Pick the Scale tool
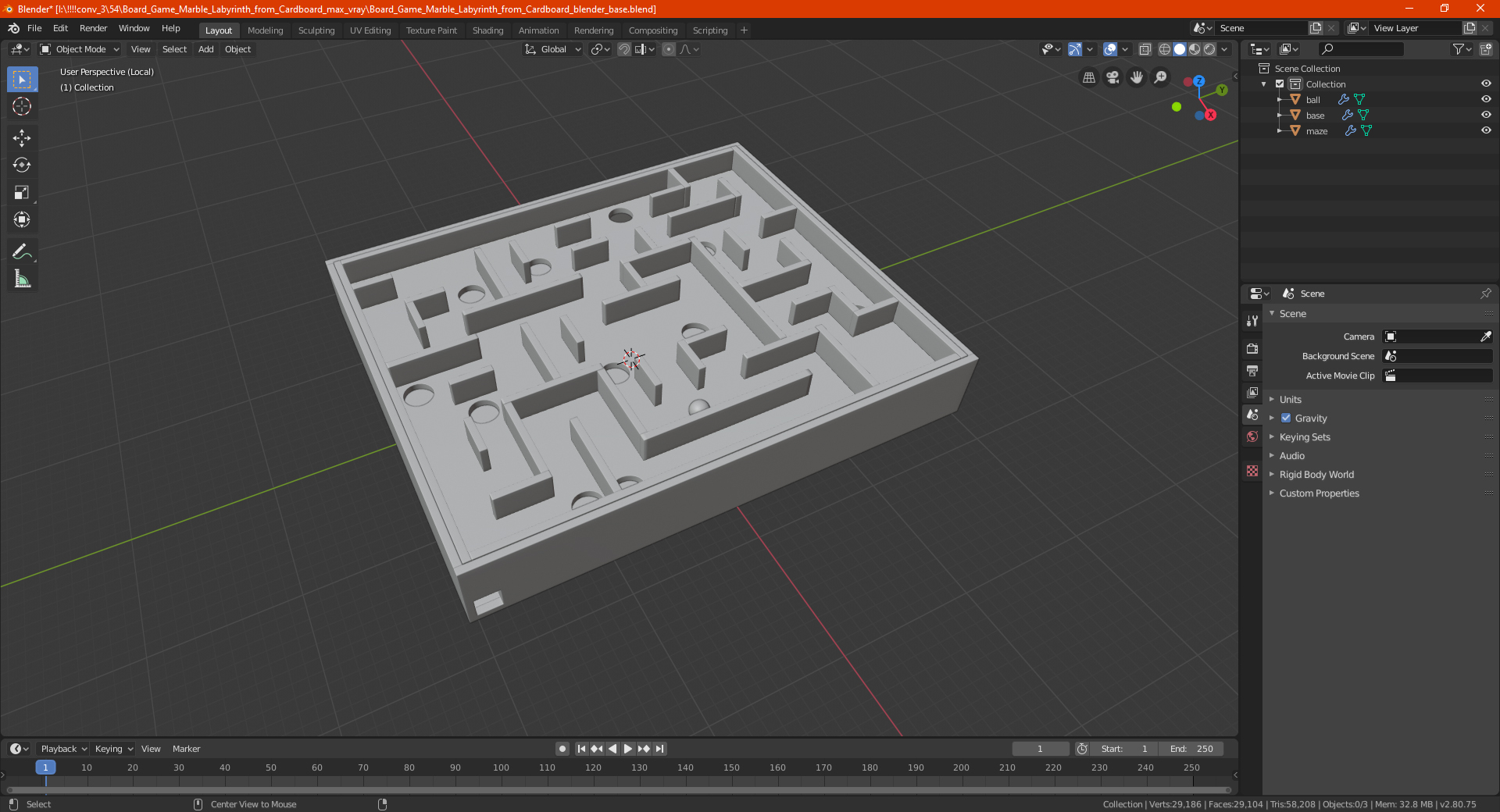This screenshot has width=1500, height=812. (22, 192)
